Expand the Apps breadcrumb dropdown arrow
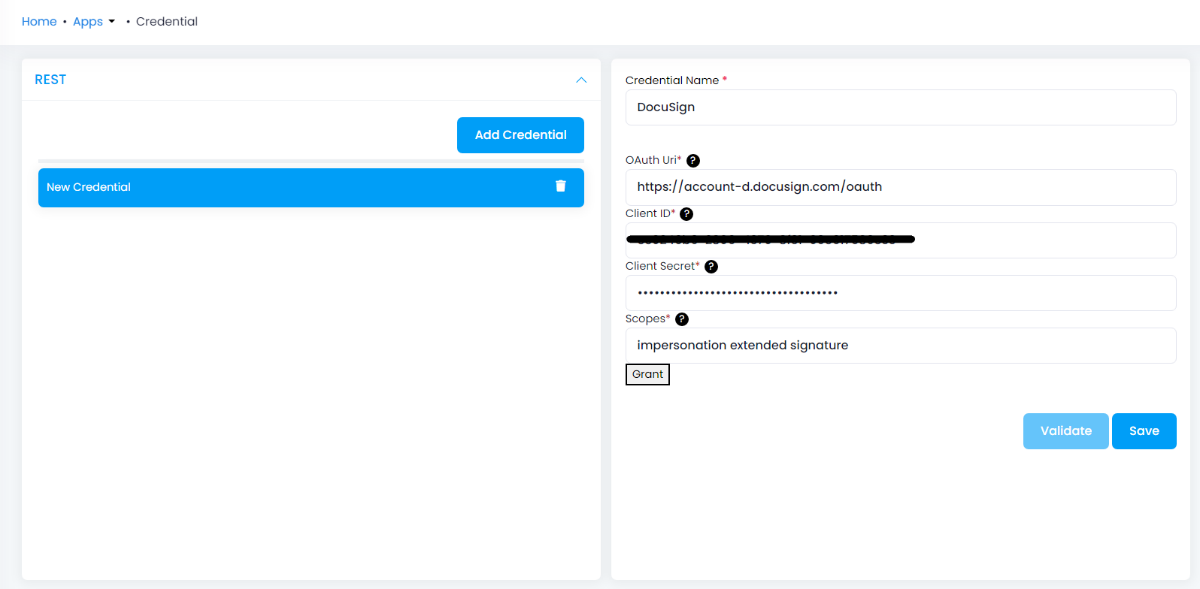1200x589 pixels. coord(111,21)
